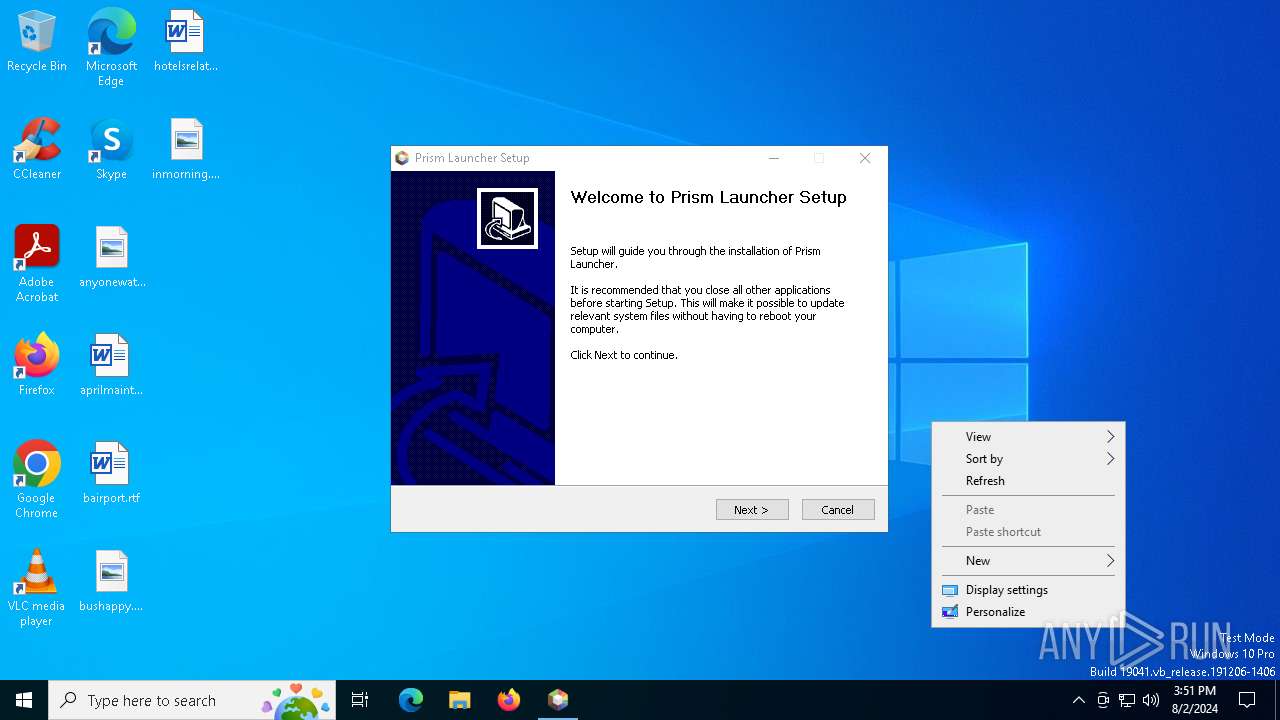Select the Firefox desktop shortcut
This screenshot has height=720, width=1280.
37,366
